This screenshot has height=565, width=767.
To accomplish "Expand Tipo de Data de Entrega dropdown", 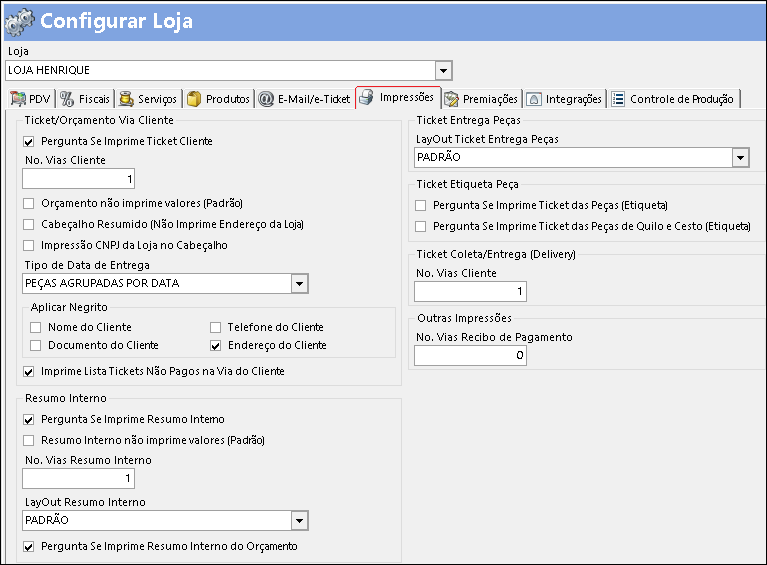I will 299,284.
